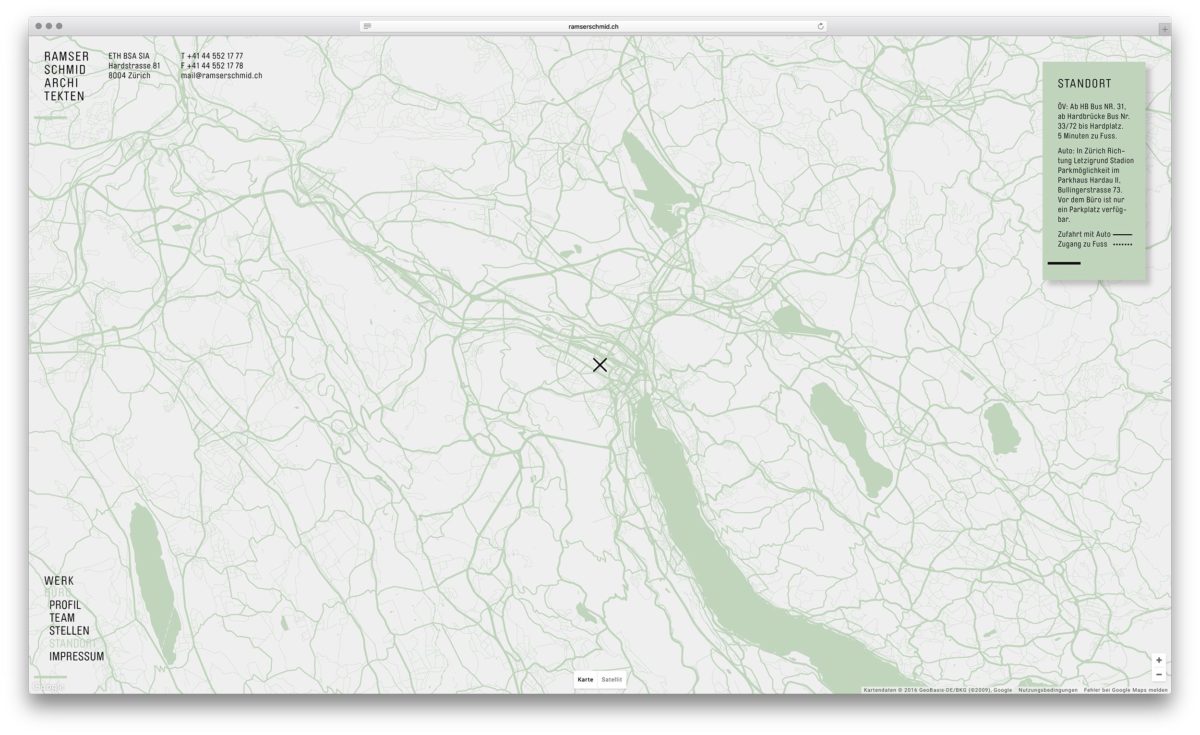Viewport: 1200px width, 735px height.
Task: Click the Google logo on the map
Action: pyautogui.click(x=48, y=686)
